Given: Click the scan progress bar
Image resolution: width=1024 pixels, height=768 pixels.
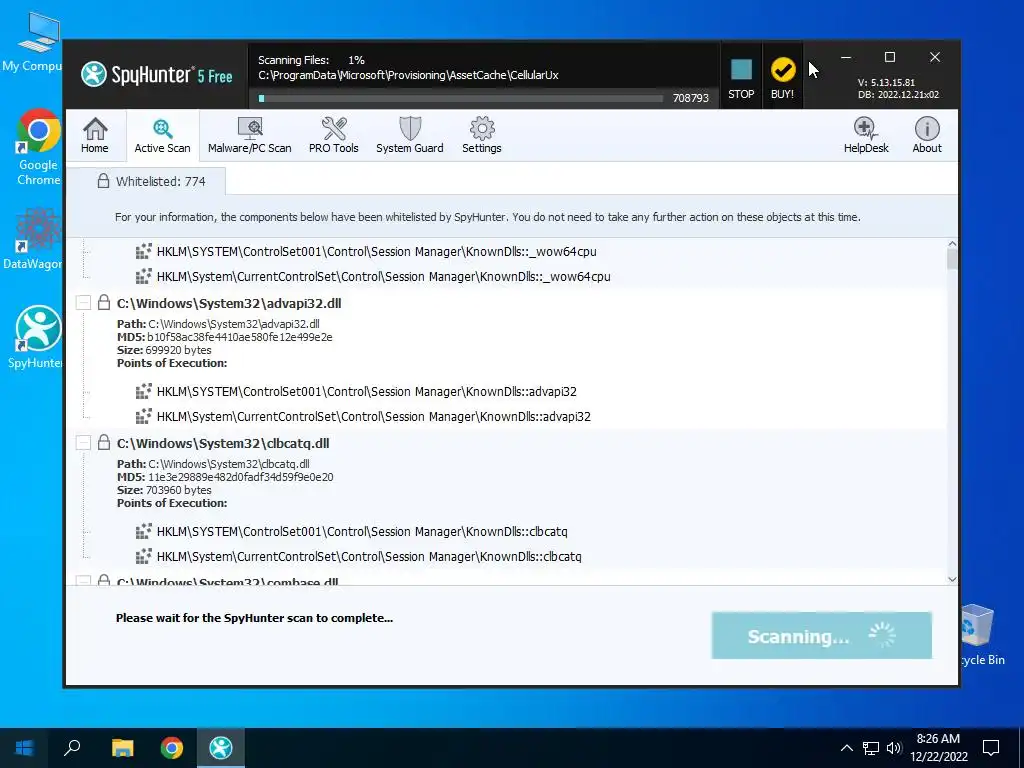Looking at the screenshot, I should (x=460, y=98).
